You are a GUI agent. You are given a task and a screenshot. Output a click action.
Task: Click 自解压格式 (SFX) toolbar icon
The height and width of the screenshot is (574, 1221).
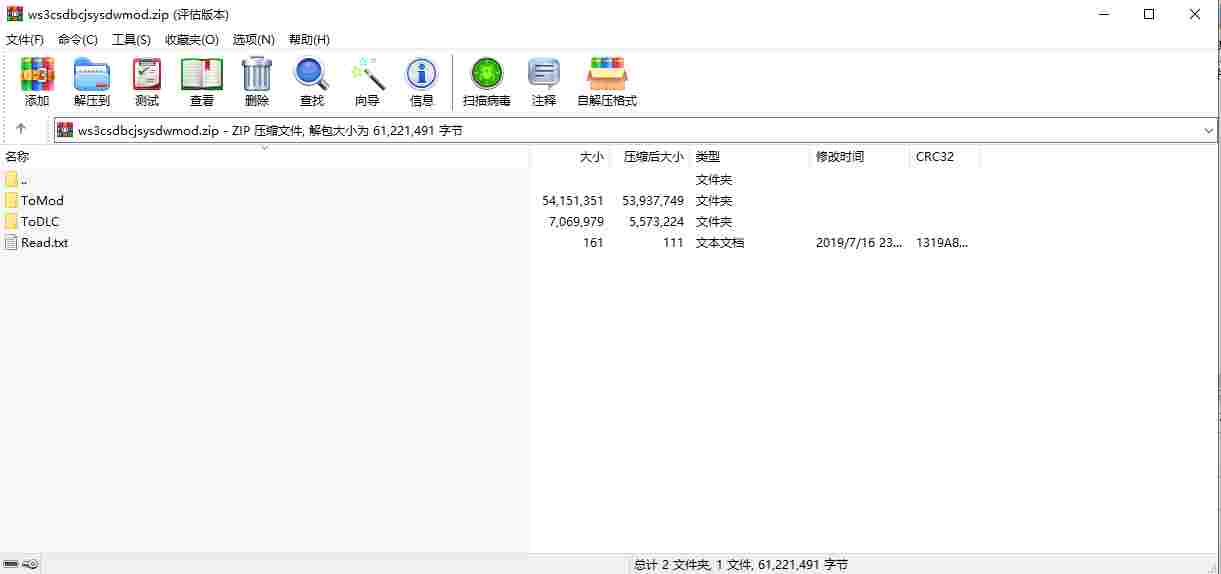coord(607,74)
